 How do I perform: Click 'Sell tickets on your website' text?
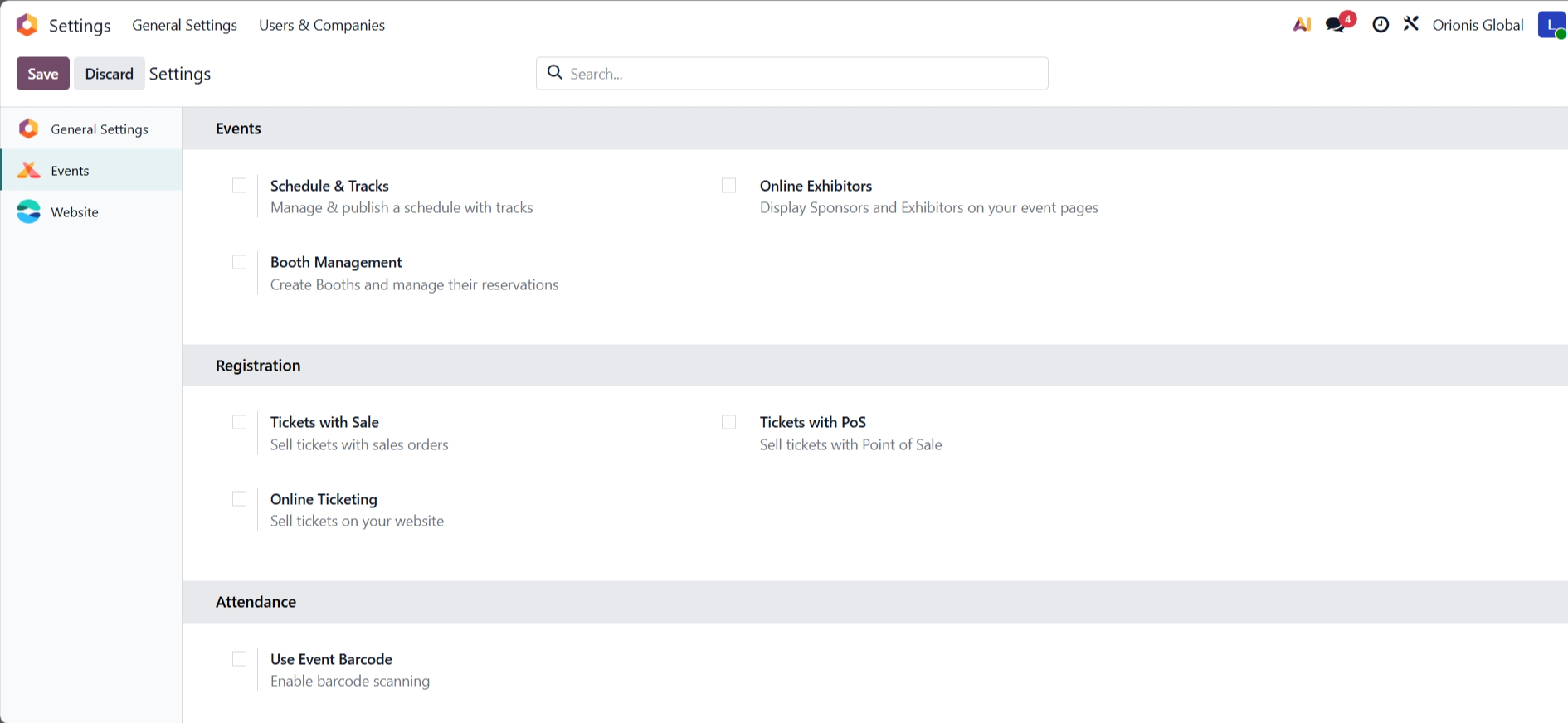[x=357, y=521]
